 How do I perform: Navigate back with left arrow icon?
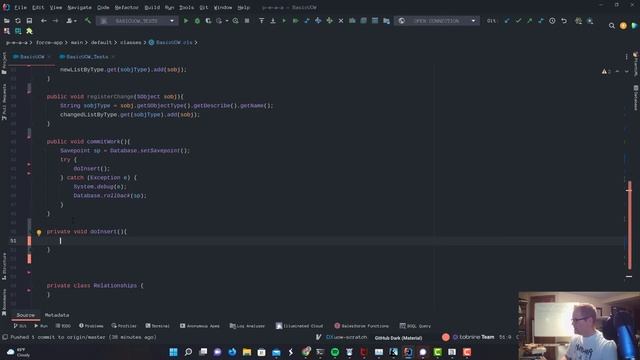(43, 20)
